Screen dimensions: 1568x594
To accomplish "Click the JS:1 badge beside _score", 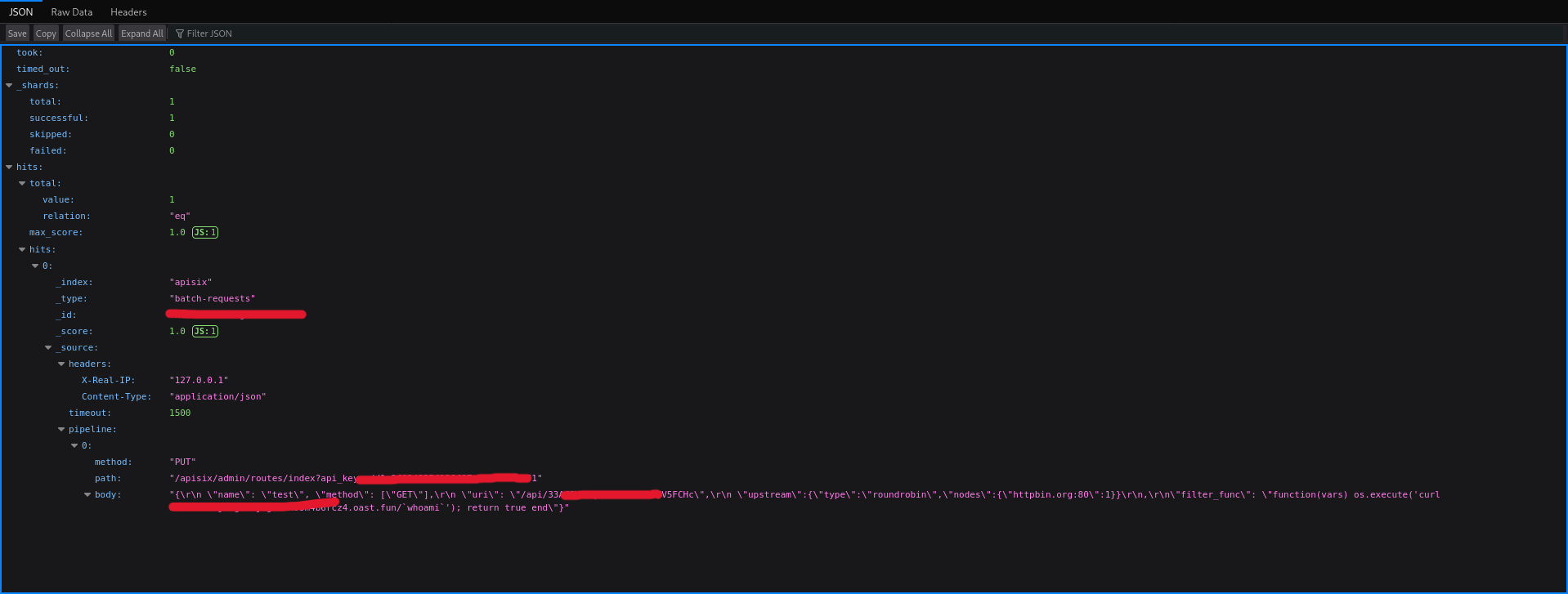I will pyautogui.click(x=205, y=331).
